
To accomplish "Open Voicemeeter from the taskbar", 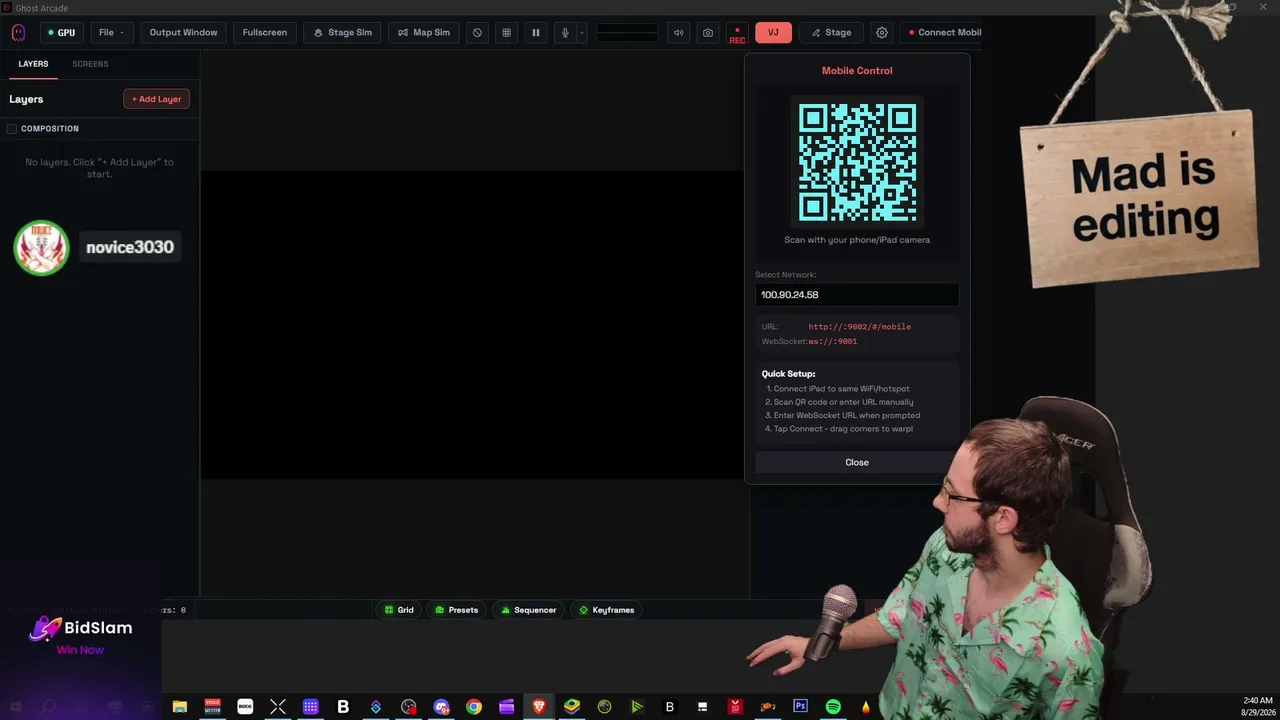I will (212, 707).
